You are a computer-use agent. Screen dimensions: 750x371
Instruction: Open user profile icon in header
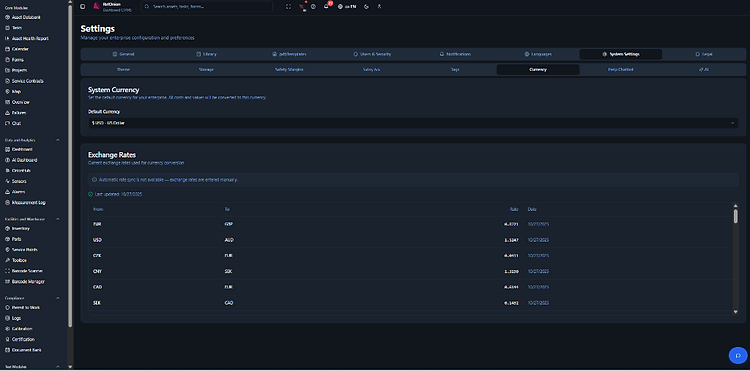379,7
